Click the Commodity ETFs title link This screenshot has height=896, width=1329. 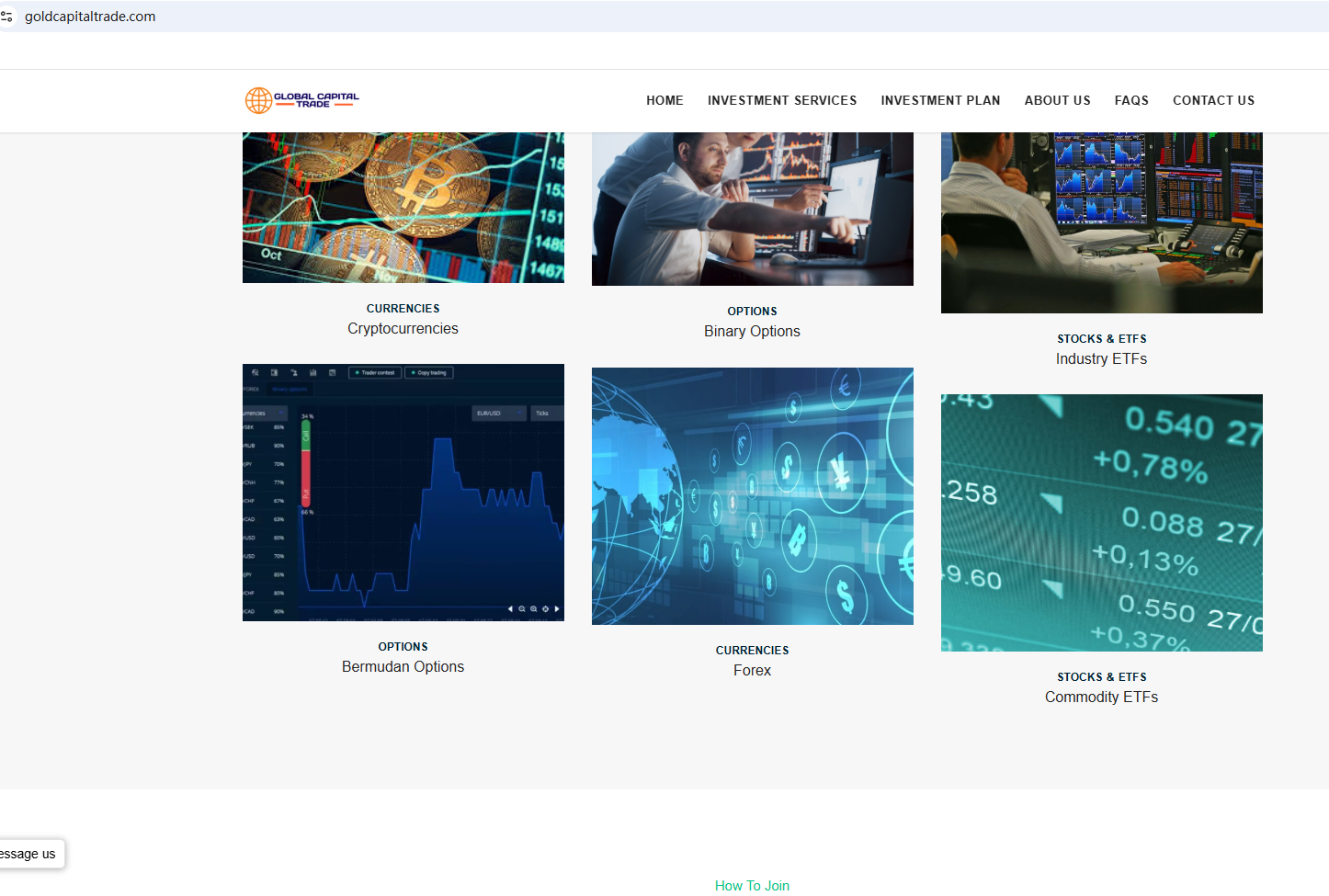[1101, 698]
